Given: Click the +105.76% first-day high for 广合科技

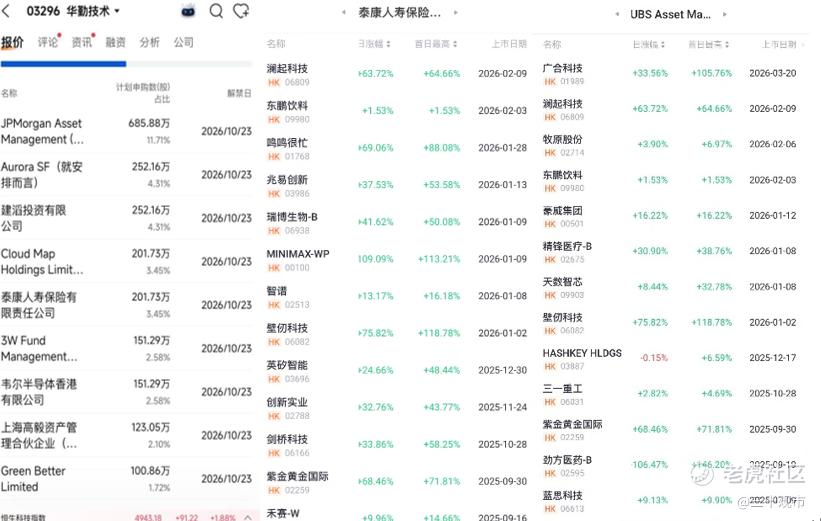Looking at the screenshot, I should click(x=712, y=73).
